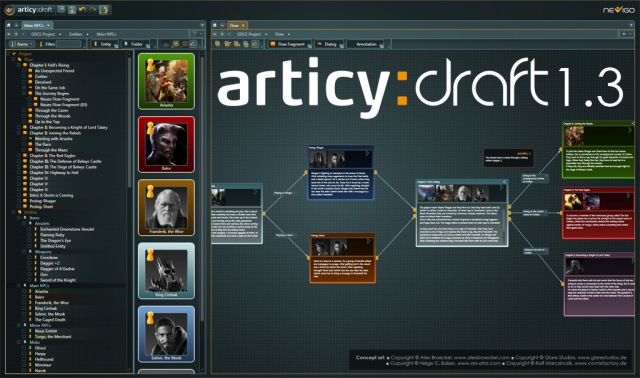Image resolution: width=640 pixels, height=378 pixels.
Task: Click the Annotation button
Action: pyautogui.click(x=366, y=44)
